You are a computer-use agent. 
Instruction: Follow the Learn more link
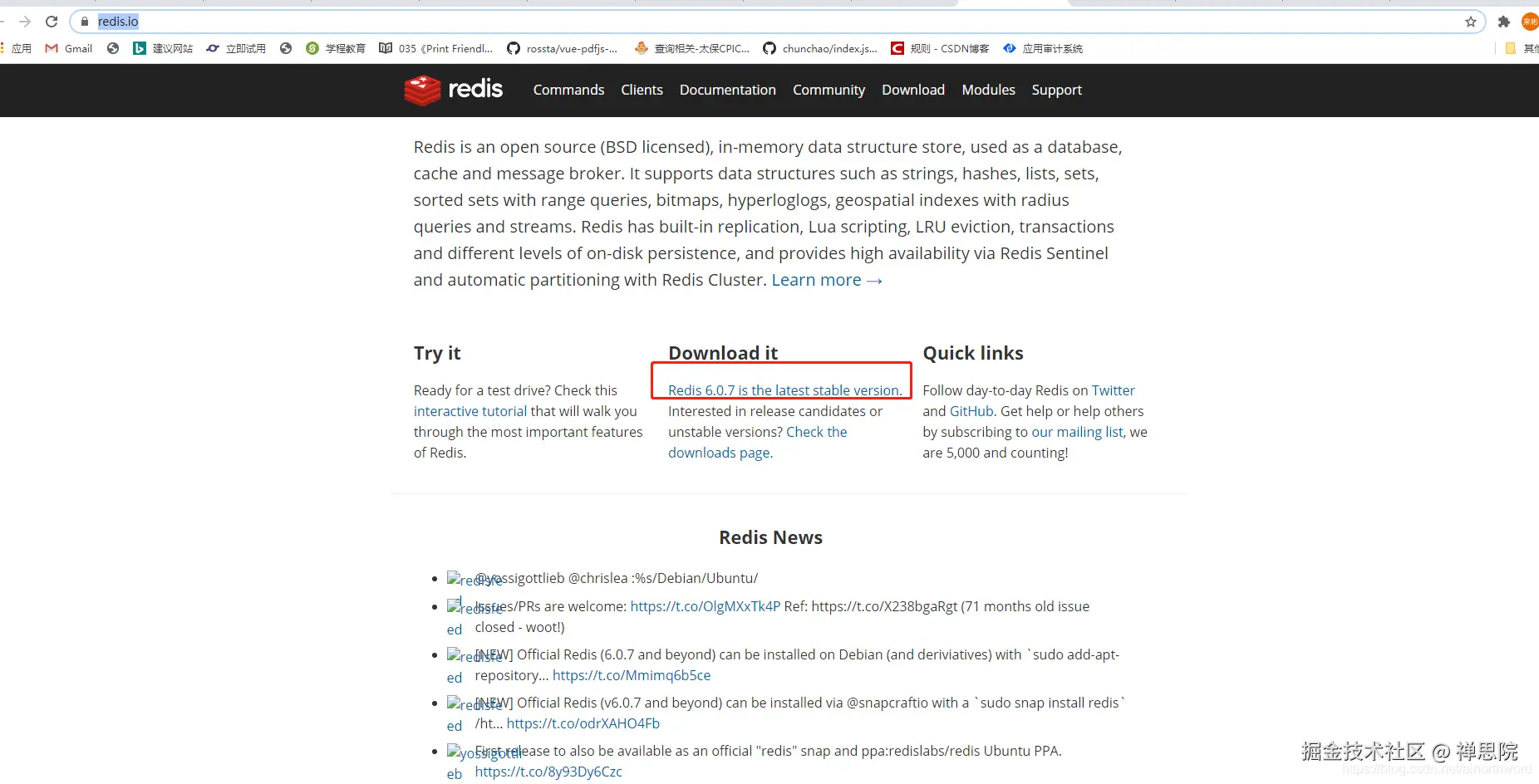coord(827,280)
